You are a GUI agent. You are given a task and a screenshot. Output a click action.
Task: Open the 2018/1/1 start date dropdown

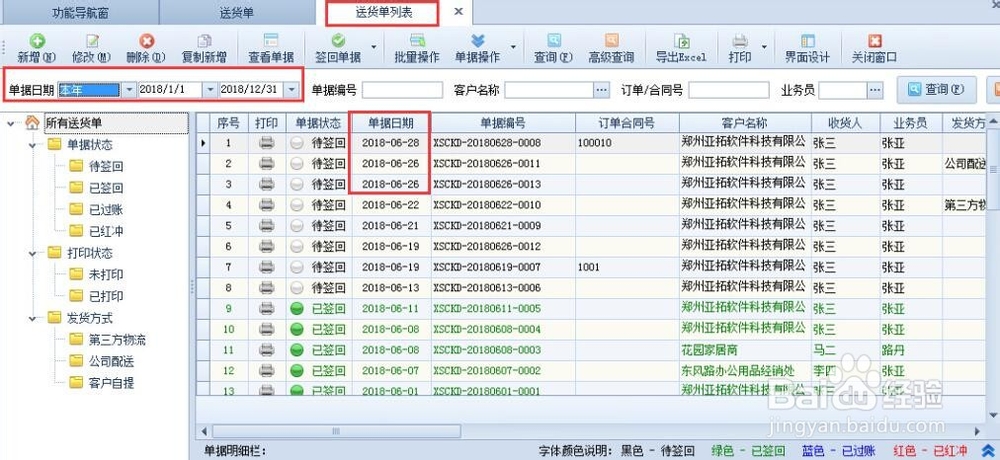click(x=209, y=90)
